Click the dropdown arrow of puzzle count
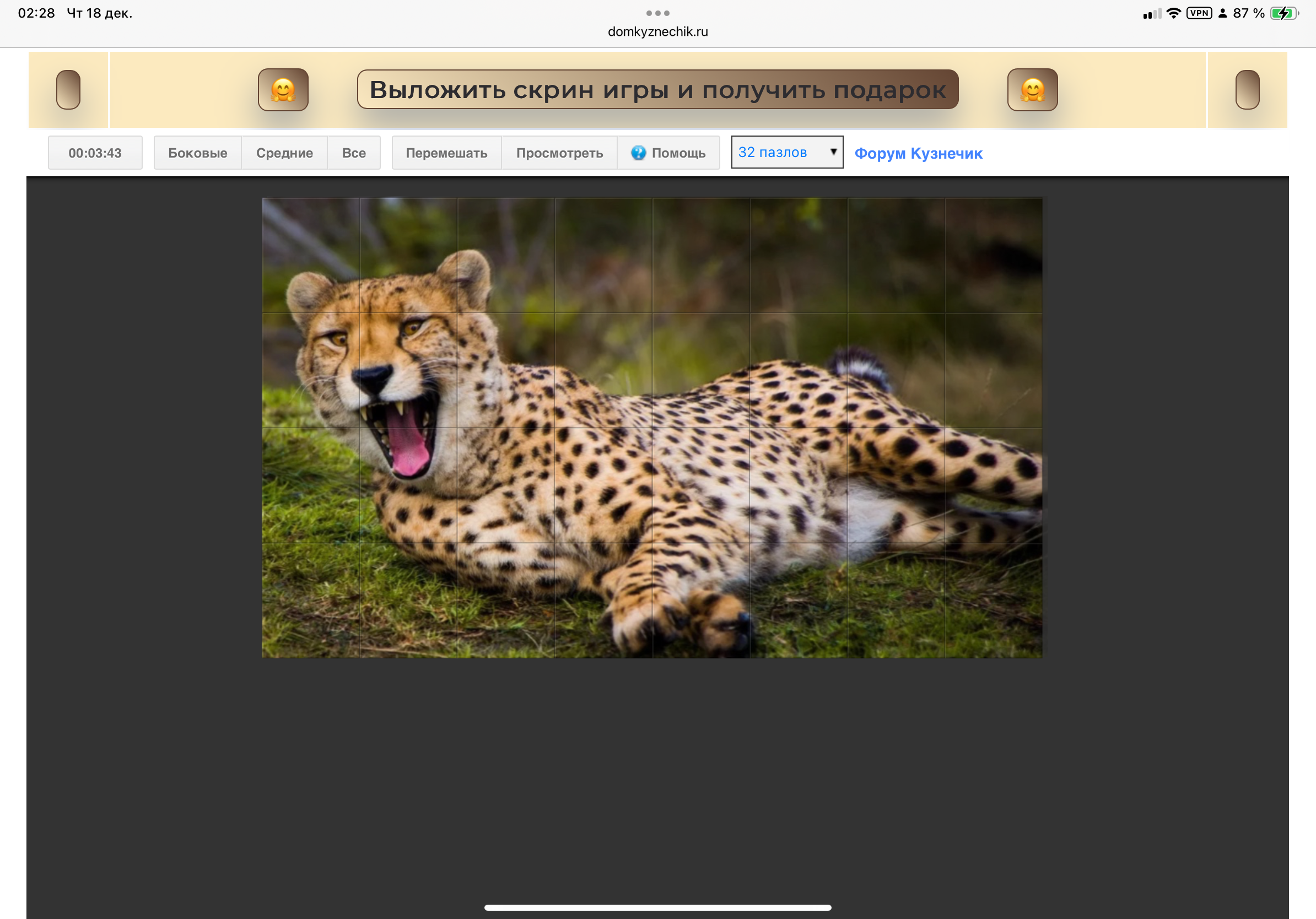This screenshot has height=919, width=1316. pos(833,152)
